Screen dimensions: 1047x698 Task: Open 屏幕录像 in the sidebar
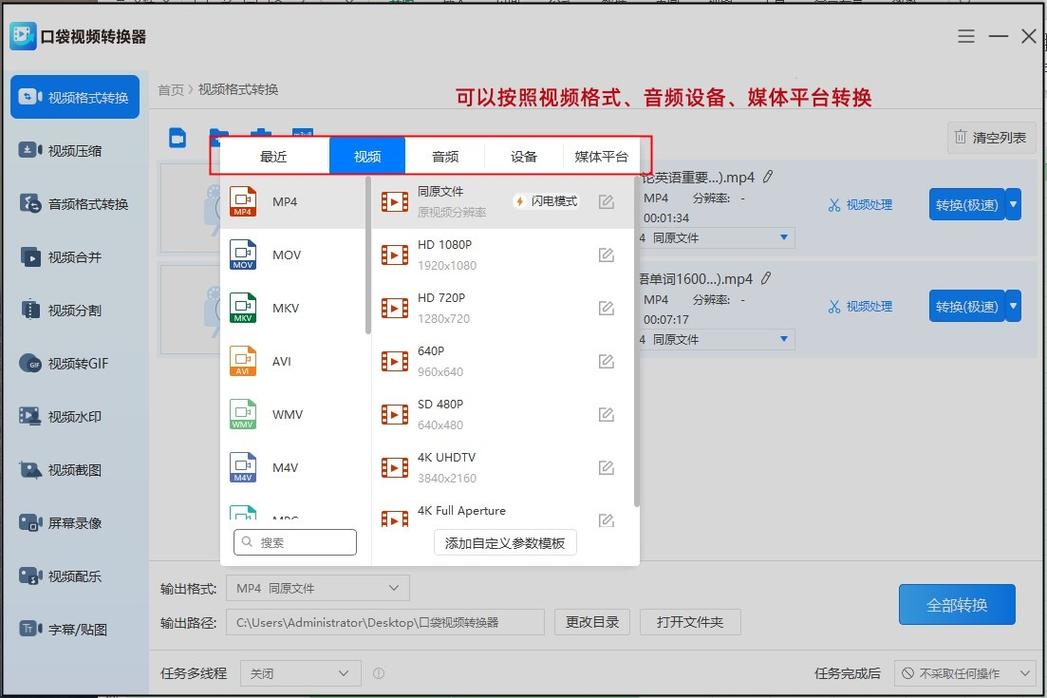coord(75,523)
